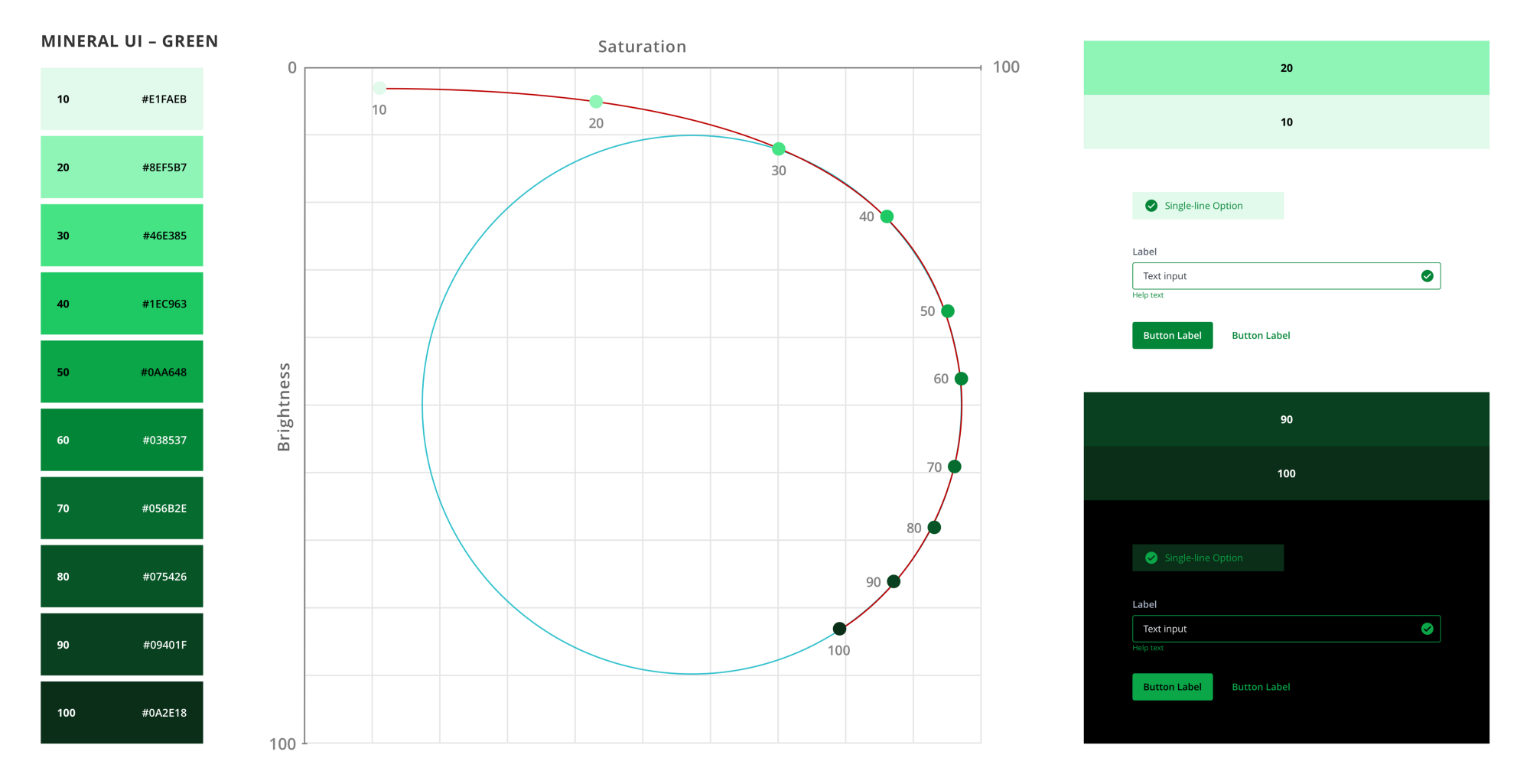
Task: Click the chart point labeled 100
Action: pyautogui.click(x=839, y=629)
